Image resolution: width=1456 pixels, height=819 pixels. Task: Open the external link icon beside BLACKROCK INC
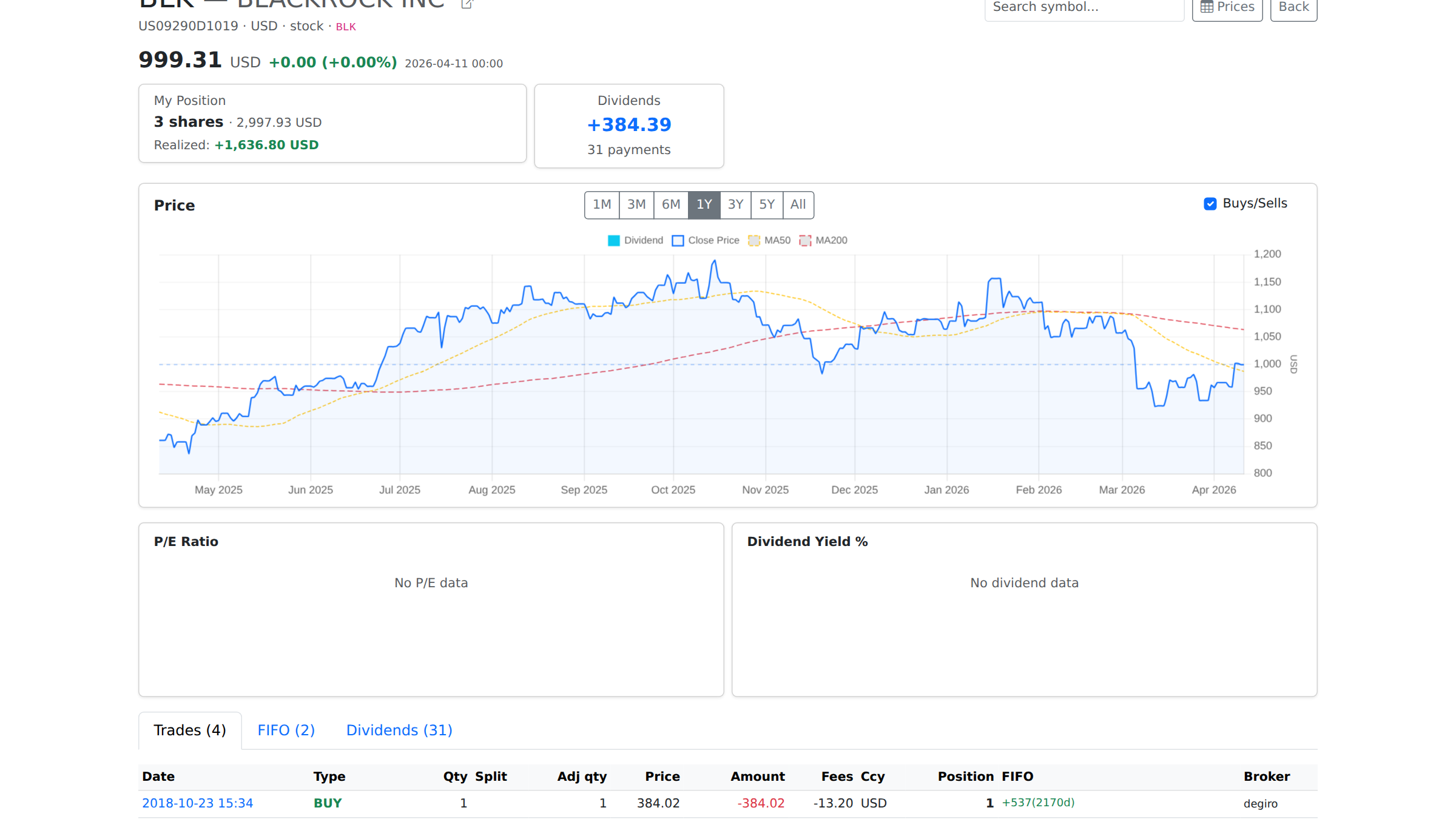[x=467, y=4]
